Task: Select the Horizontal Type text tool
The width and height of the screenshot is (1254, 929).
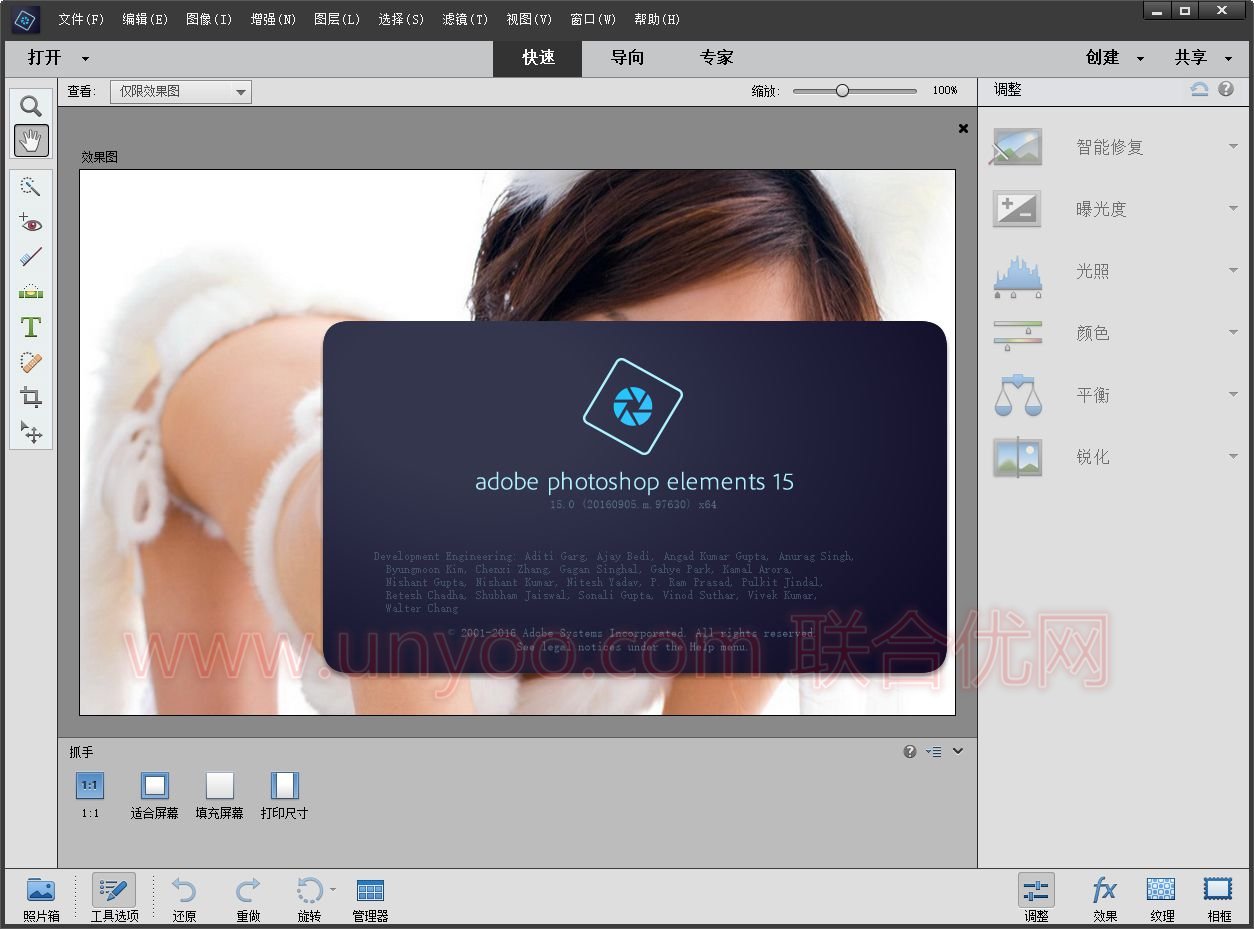Action: (x=31, y=328)
